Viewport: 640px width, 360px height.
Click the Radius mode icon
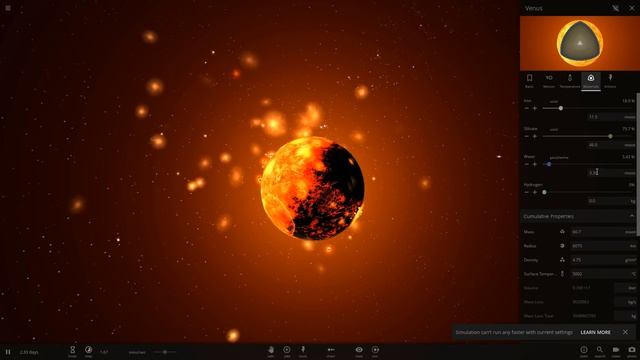562,246
